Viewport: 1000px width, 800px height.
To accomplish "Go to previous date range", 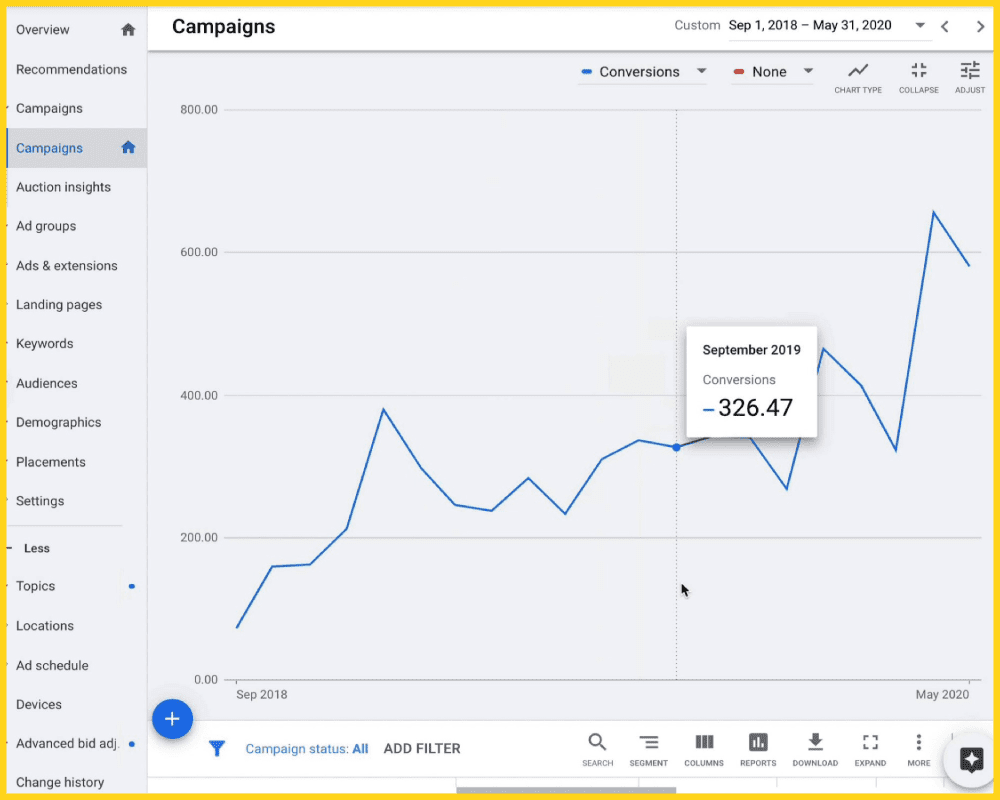I will (x=945, y=27).
